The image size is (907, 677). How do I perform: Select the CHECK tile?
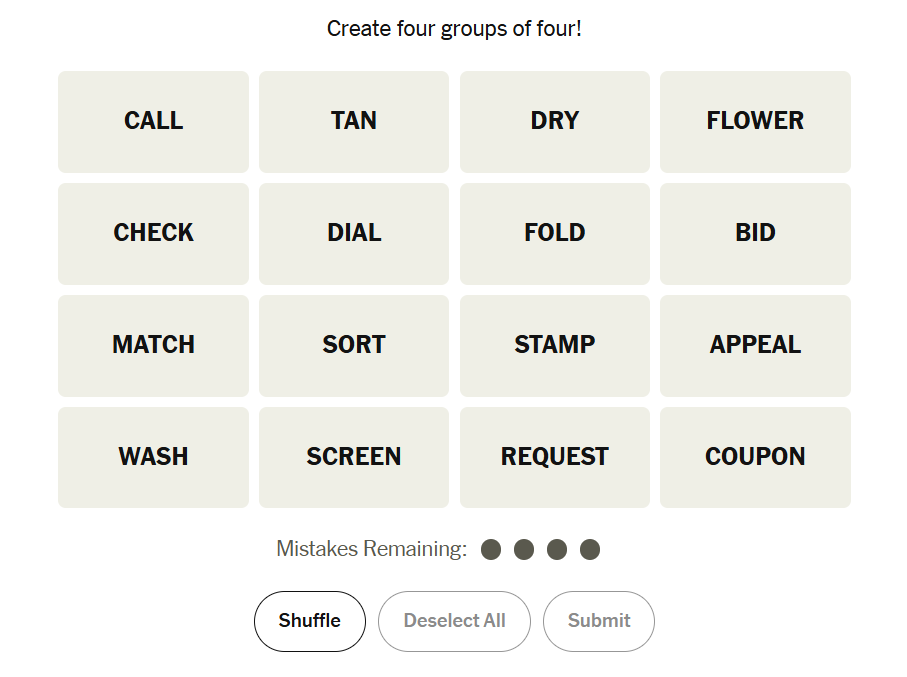[153, 233]
